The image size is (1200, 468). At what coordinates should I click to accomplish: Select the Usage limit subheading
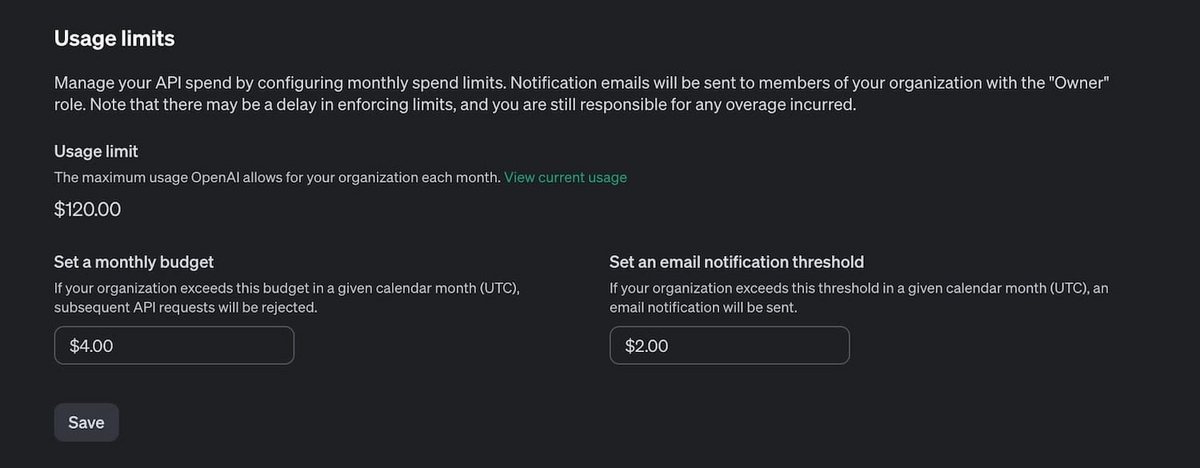(x=96, y=151)
